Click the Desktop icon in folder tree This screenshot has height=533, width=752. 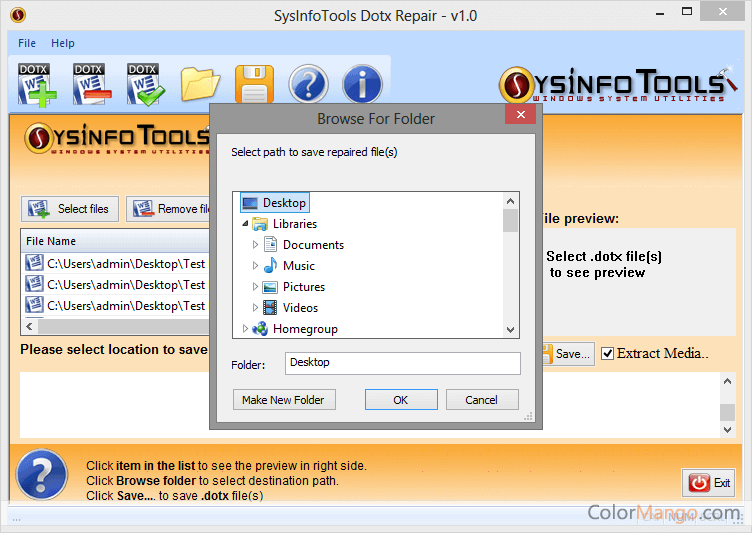coord(250,203)
